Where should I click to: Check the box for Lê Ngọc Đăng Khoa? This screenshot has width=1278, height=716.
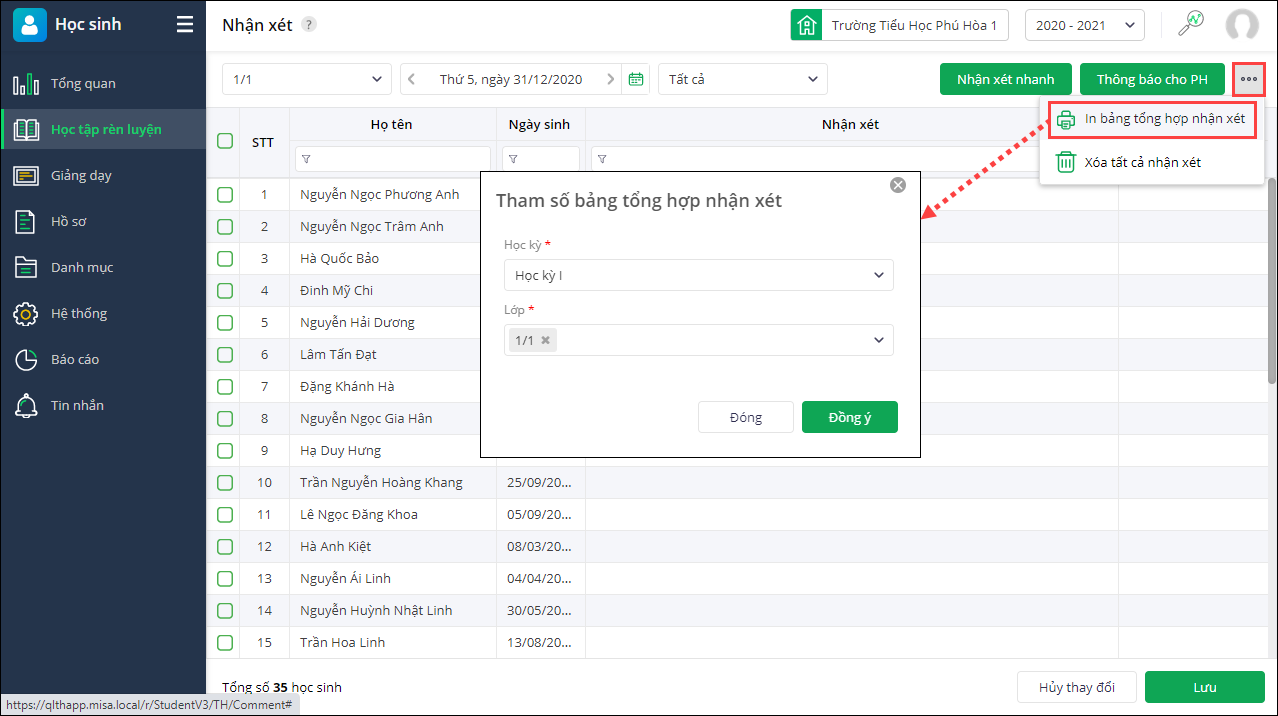click(x=225, y=514)
